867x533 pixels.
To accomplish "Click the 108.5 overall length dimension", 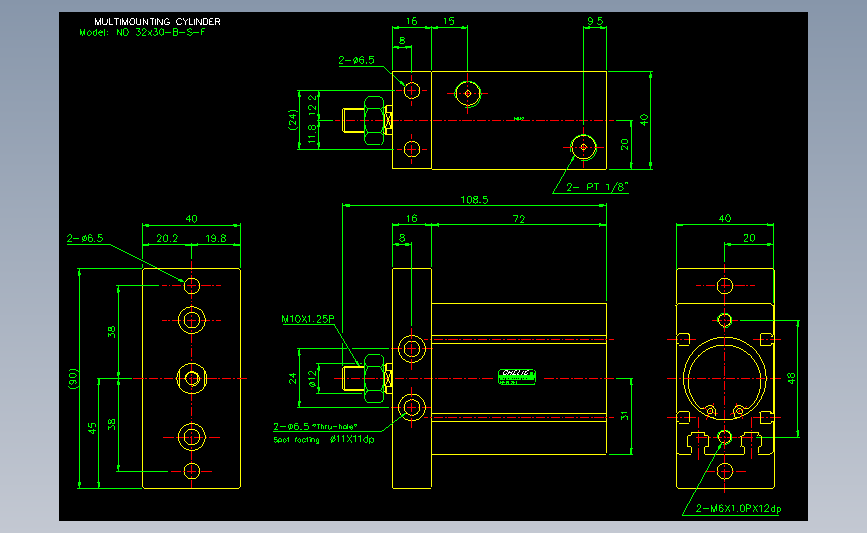I will 474,200.
